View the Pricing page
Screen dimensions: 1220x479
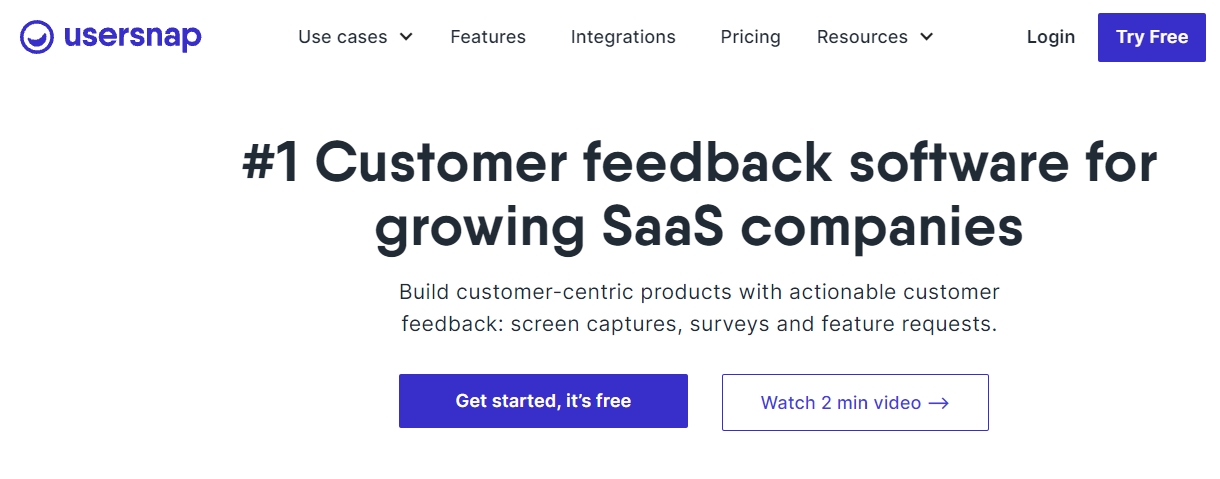click(x=750, y=37)
